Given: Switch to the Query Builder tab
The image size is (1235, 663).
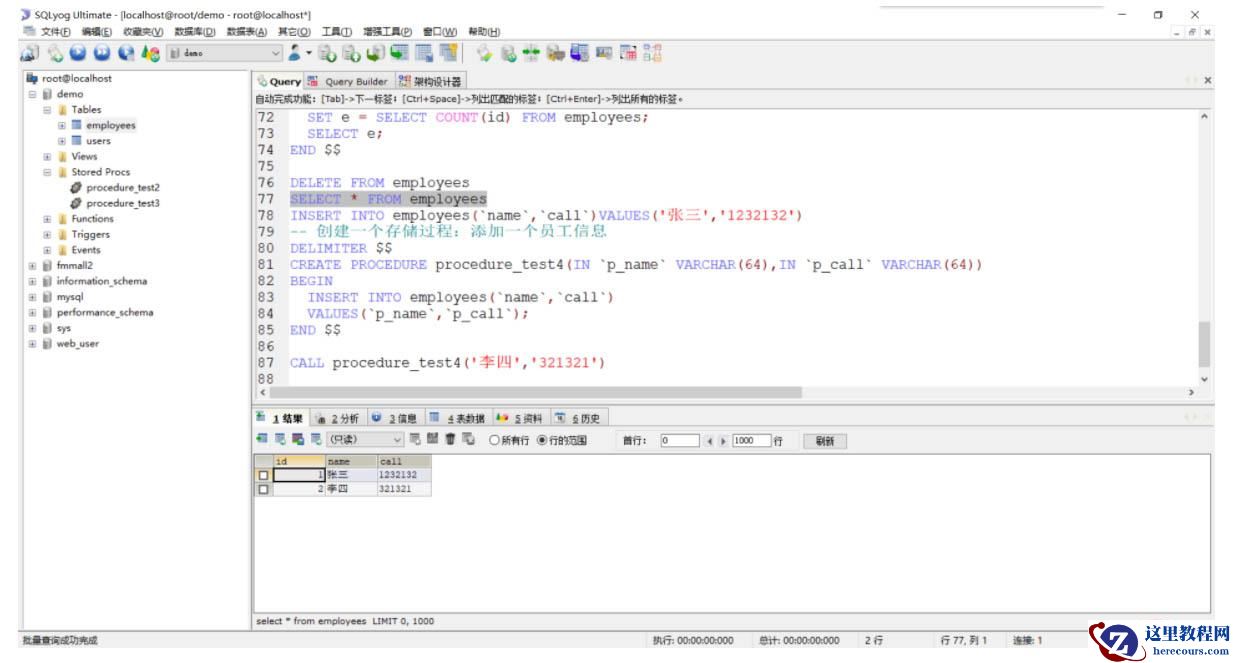Looking at the screenshot, I should coord(349,81).
